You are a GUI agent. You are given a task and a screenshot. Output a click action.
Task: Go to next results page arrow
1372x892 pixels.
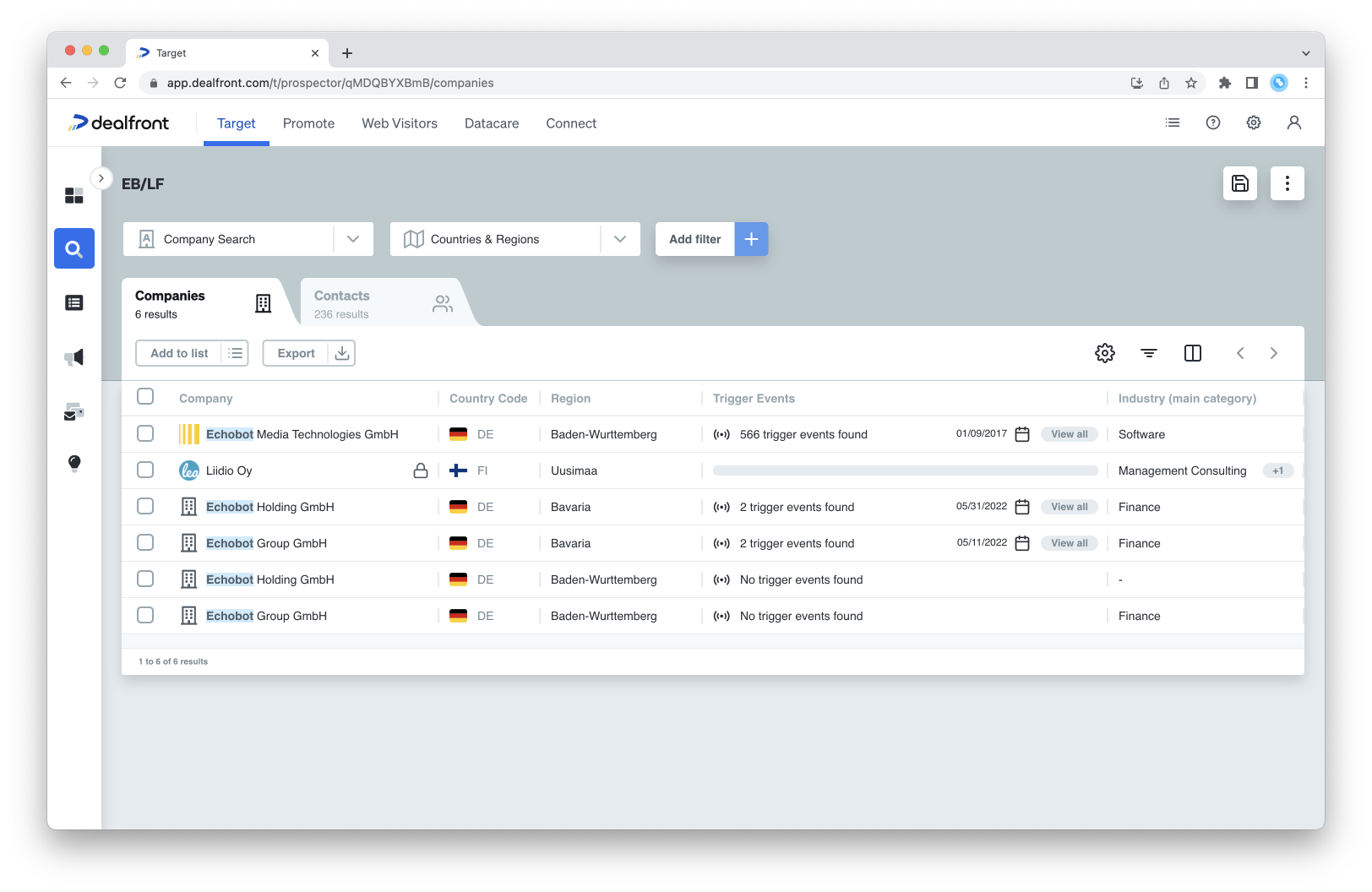(x=1274, y=353)
